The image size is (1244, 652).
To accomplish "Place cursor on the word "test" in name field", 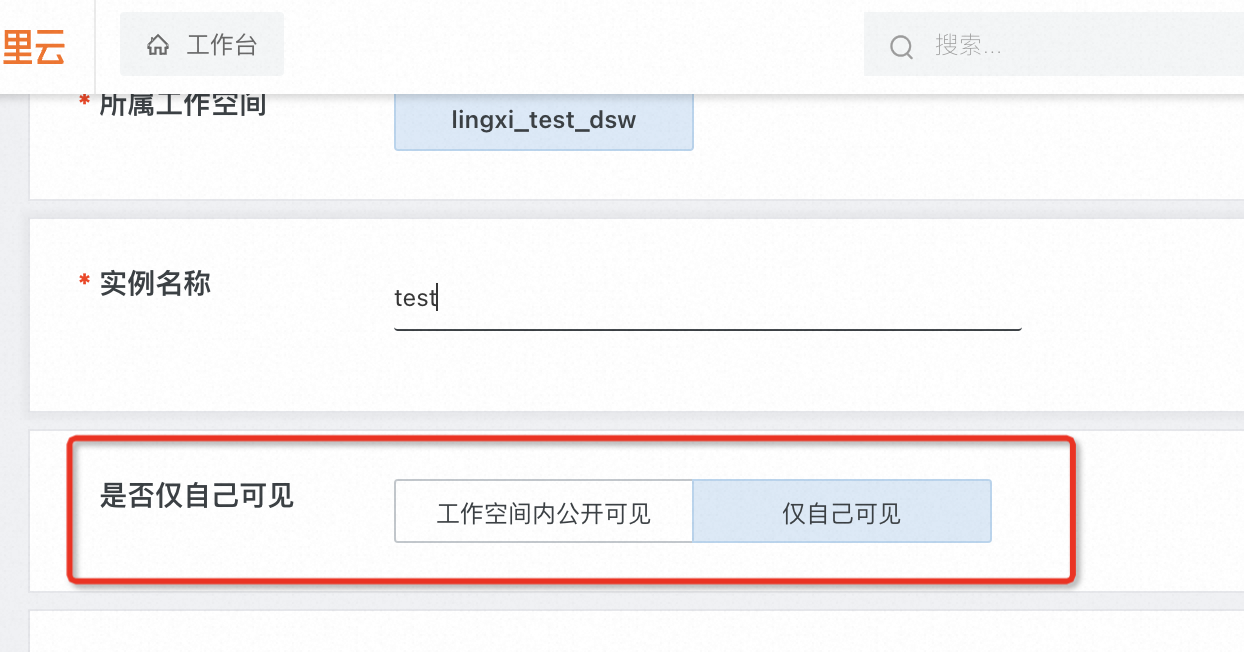I will (415, 298).
